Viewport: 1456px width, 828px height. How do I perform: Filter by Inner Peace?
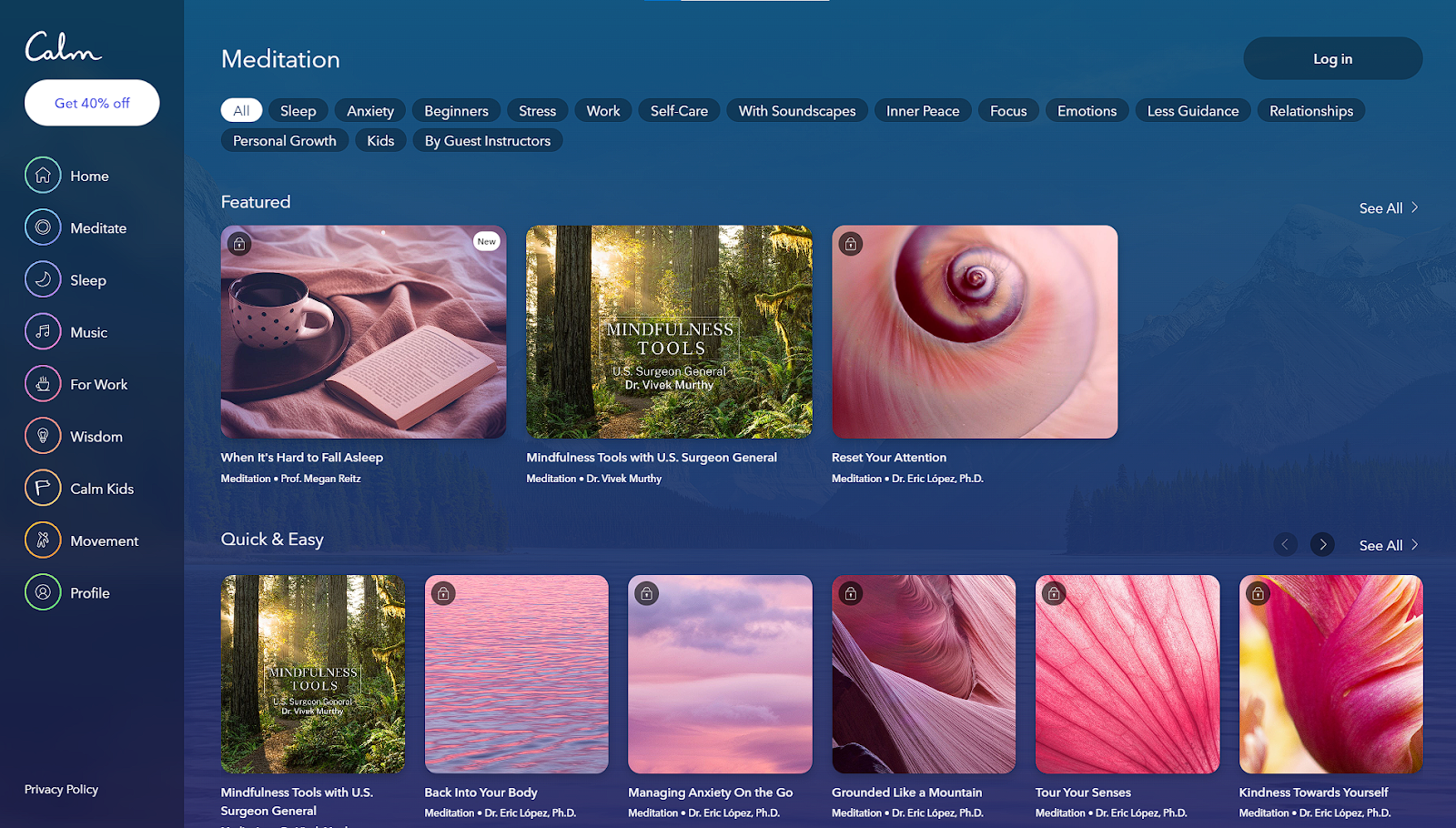tap(923, 110)
